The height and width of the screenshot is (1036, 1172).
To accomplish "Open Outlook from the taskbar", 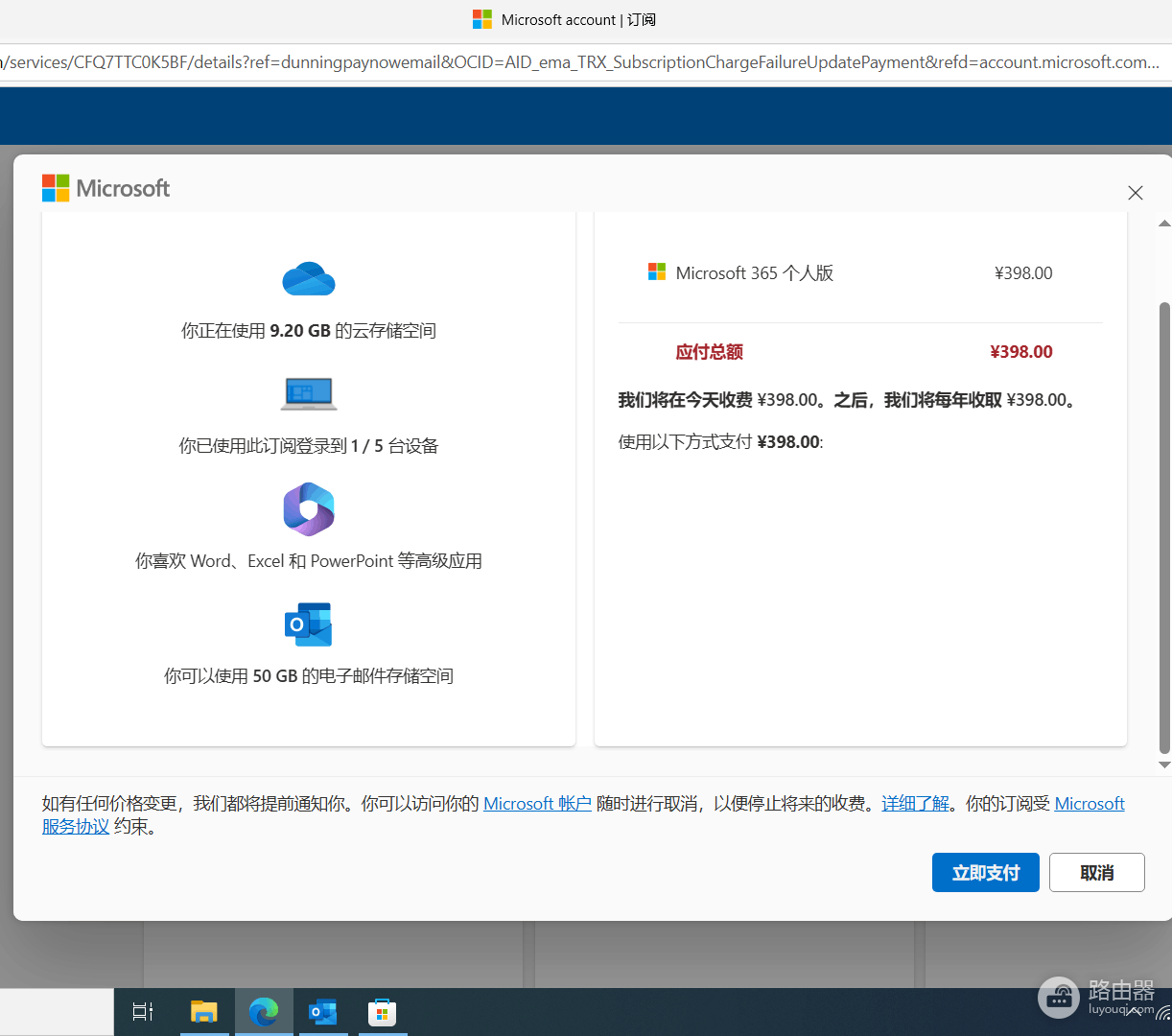I will [323, 1012].
